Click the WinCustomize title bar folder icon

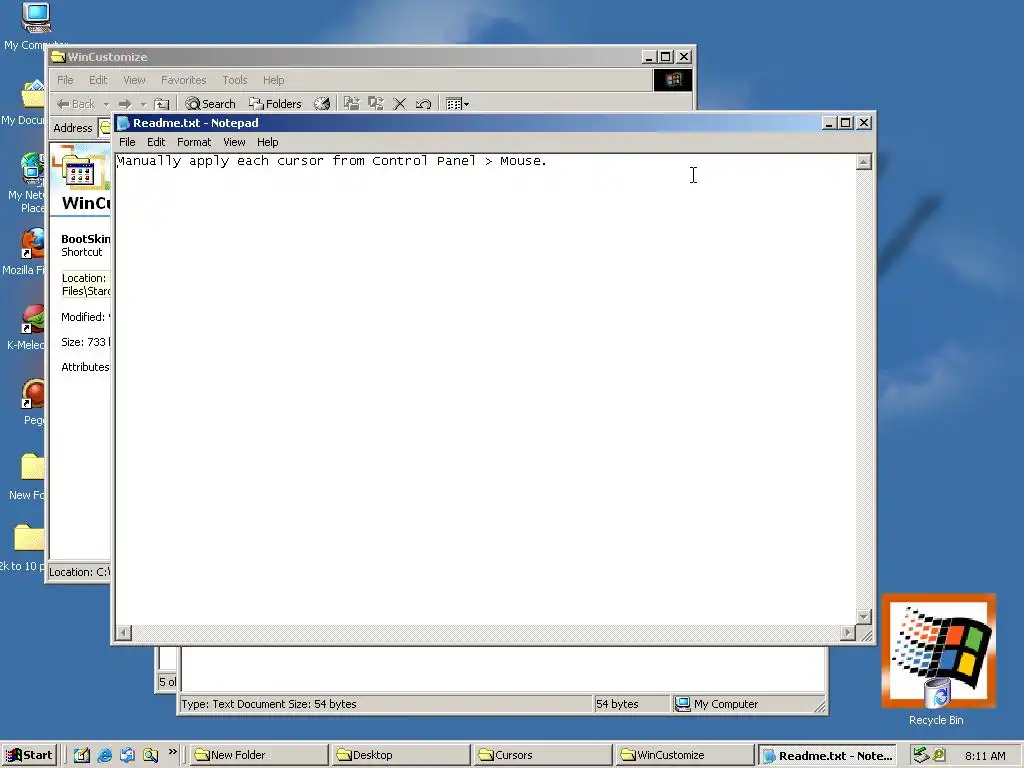tap(58, 57)
